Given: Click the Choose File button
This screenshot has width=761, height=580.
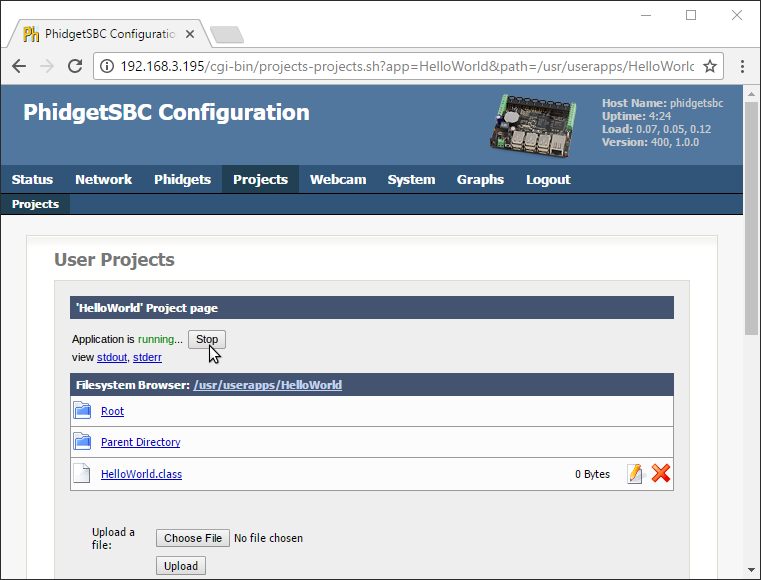Looking at the screenshot, I should (x=193, y=538).
